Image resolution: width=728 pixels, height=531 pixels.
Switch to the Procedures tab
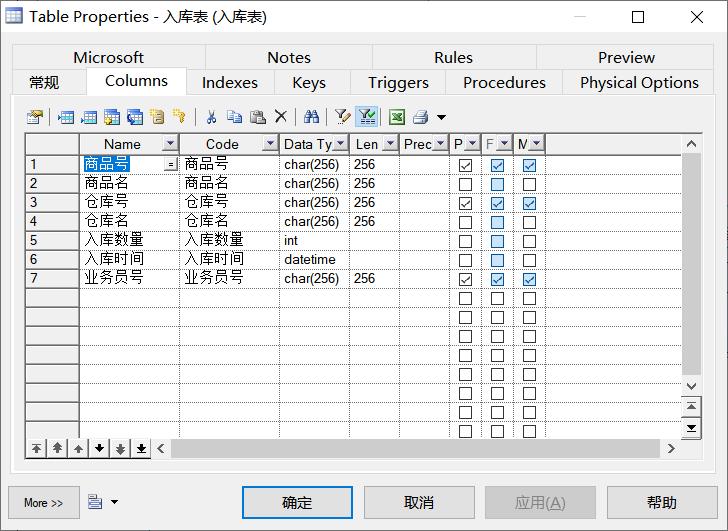point(504,83)
